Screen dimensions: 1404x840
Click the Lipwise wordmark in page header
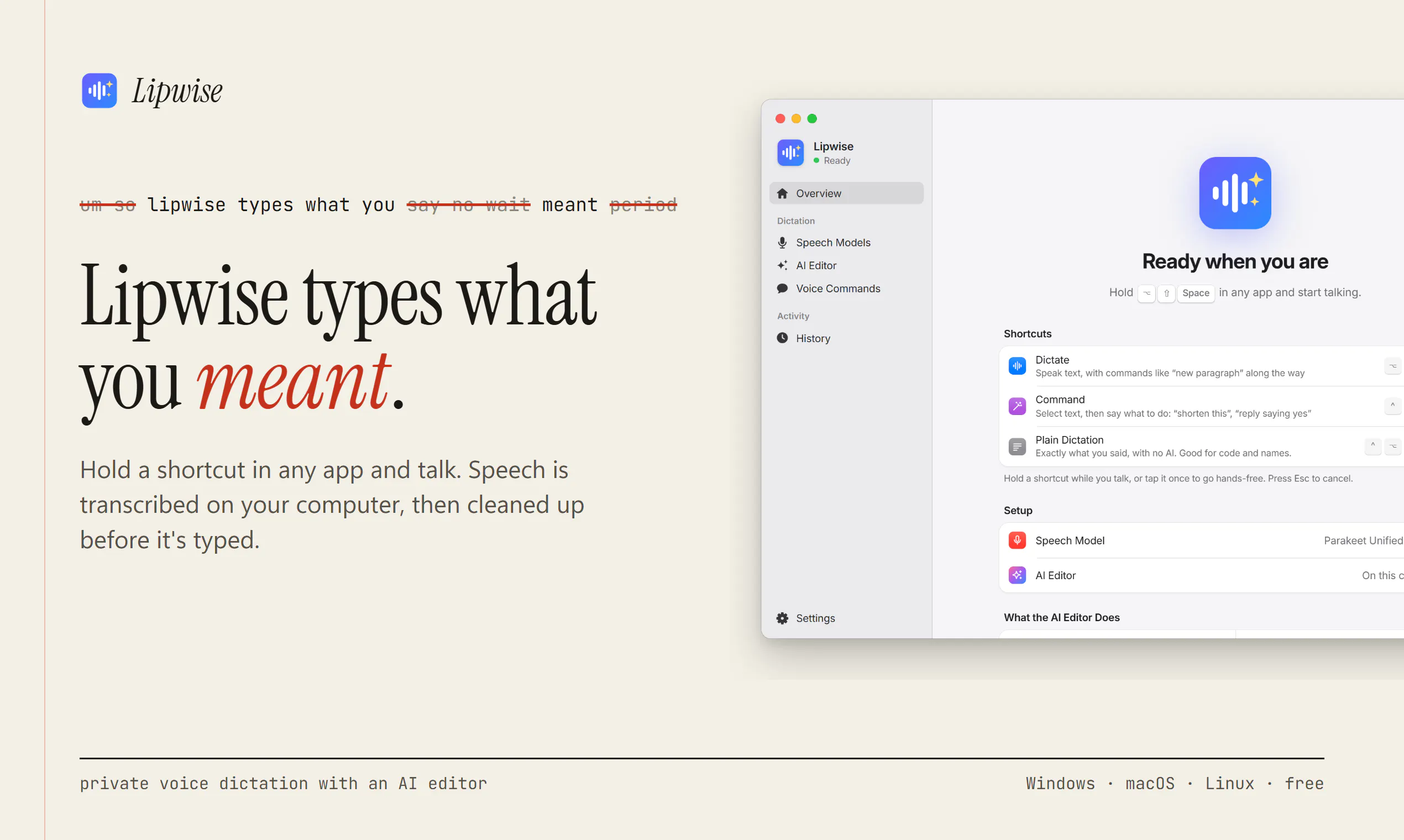point(177,91)
